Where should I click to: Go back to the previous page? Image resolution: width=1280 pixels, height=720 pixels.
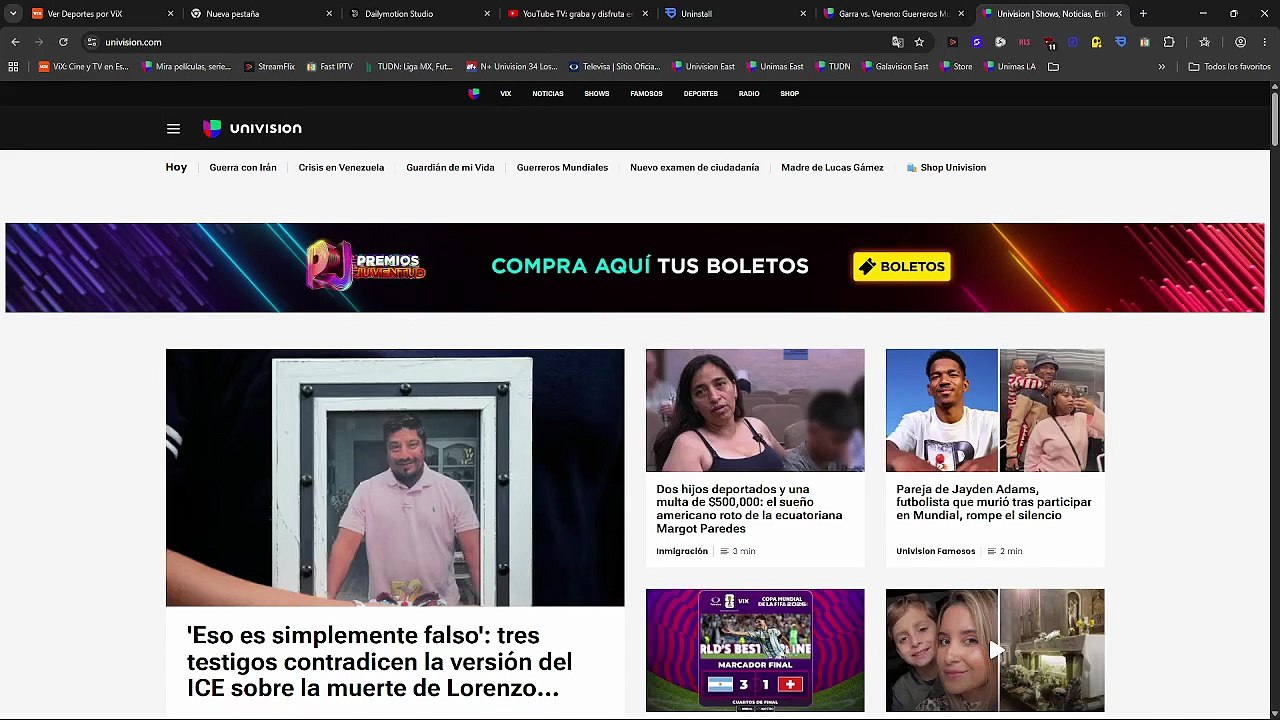tap(15, 42)
